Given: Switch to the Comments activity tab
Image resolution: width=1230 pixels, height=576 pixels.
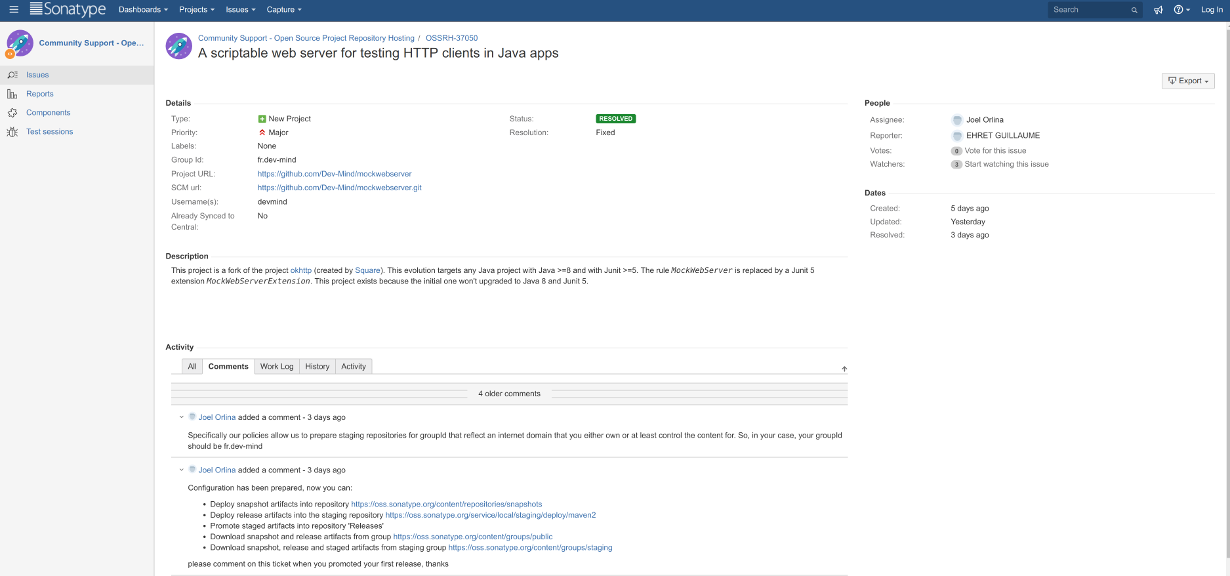Looking at the screenshot, I should click(228, 367).
